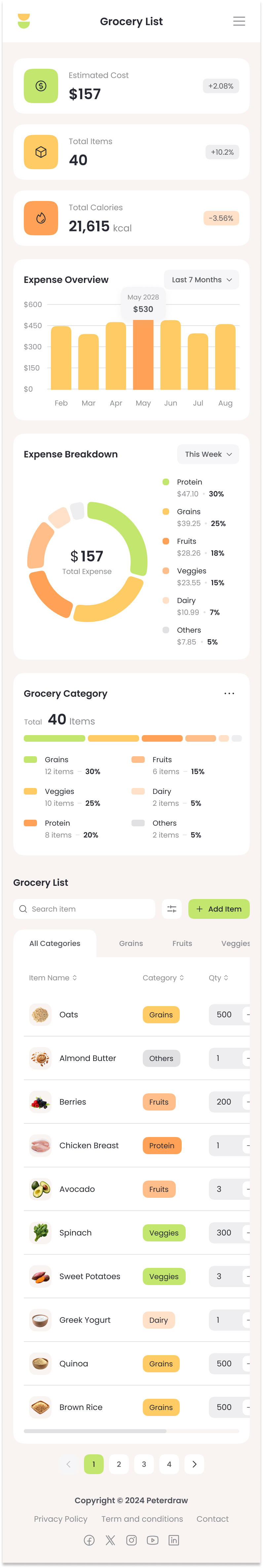Open the This Week expense breakdown dropdown
This screenshot has height=1568, width=263.
pos(207,454)
